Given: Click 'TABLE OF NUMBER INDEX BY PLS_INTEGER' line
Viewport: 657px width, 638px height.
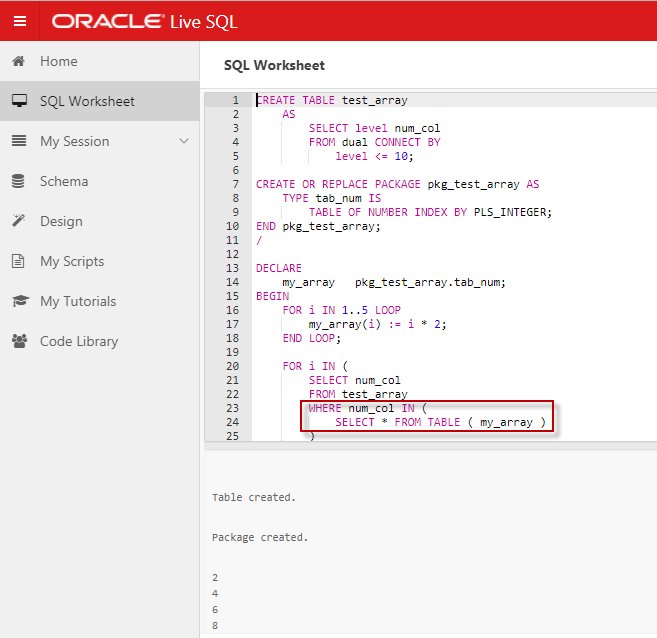Looking at the screenshot, I should pos(430,212).
